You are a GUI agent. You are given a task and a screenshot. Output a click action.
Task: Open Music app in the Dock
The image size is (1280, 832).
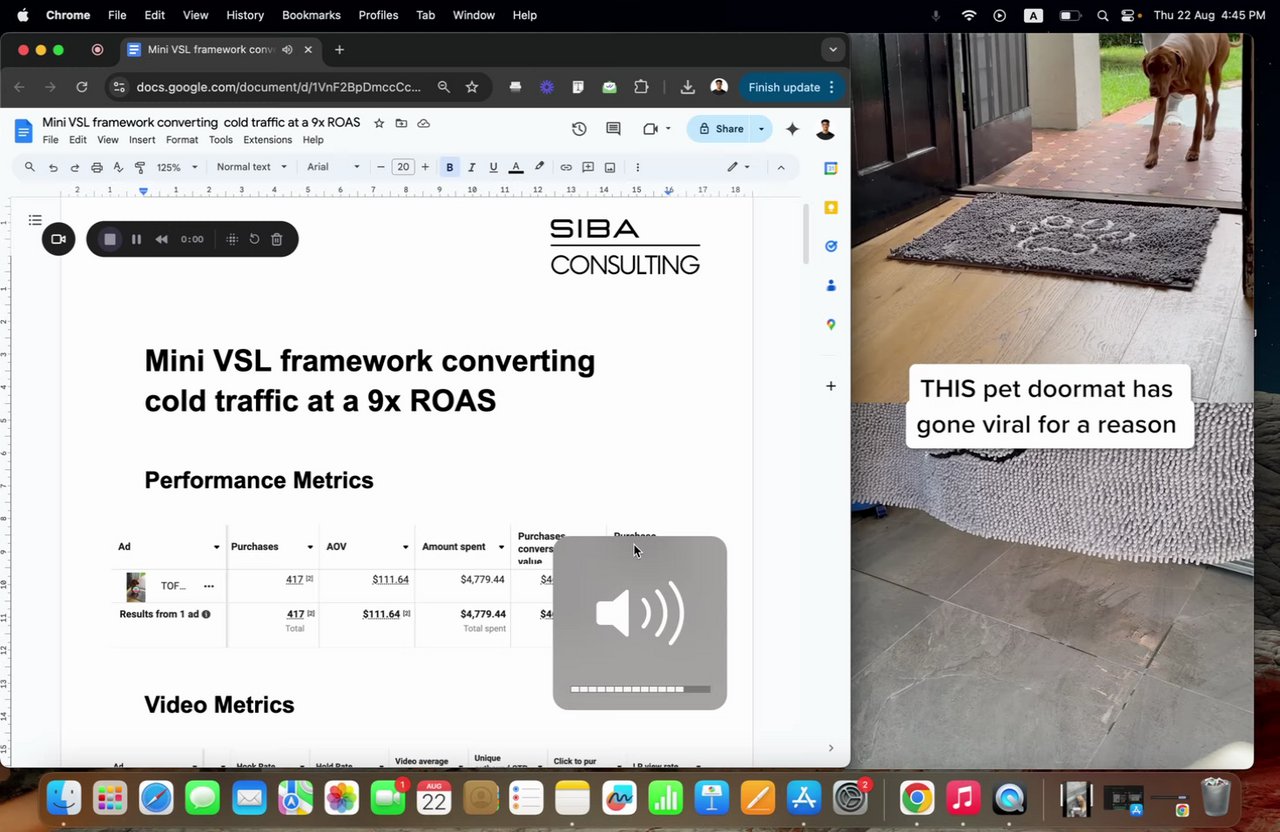click(962, 797)
